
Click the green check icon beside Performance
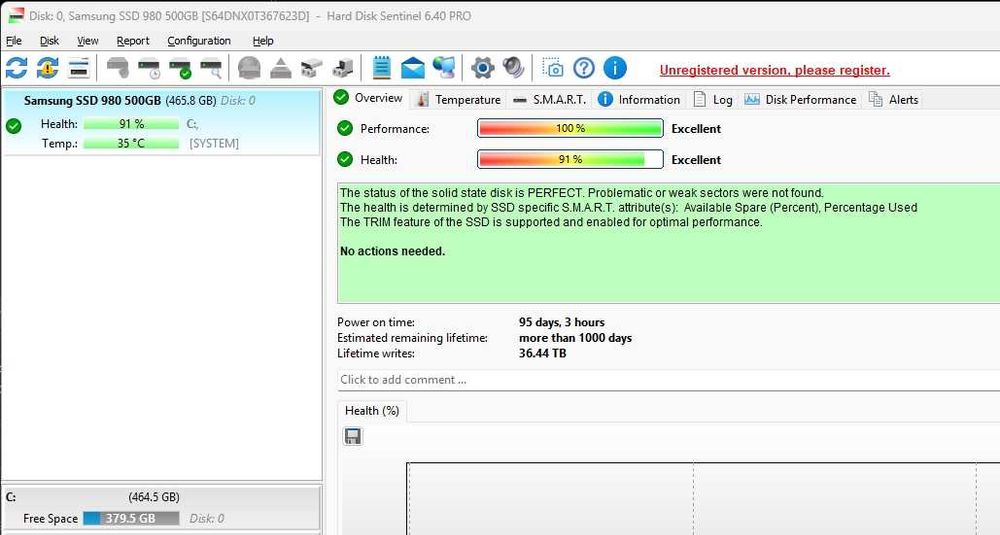[345, 128]
